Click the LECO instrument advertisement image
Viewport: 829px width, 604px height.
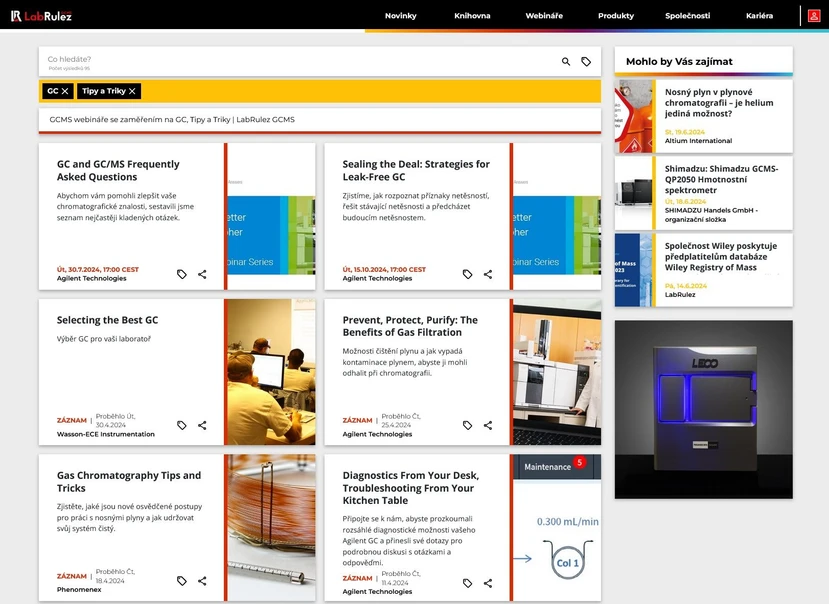click(703, 409)
